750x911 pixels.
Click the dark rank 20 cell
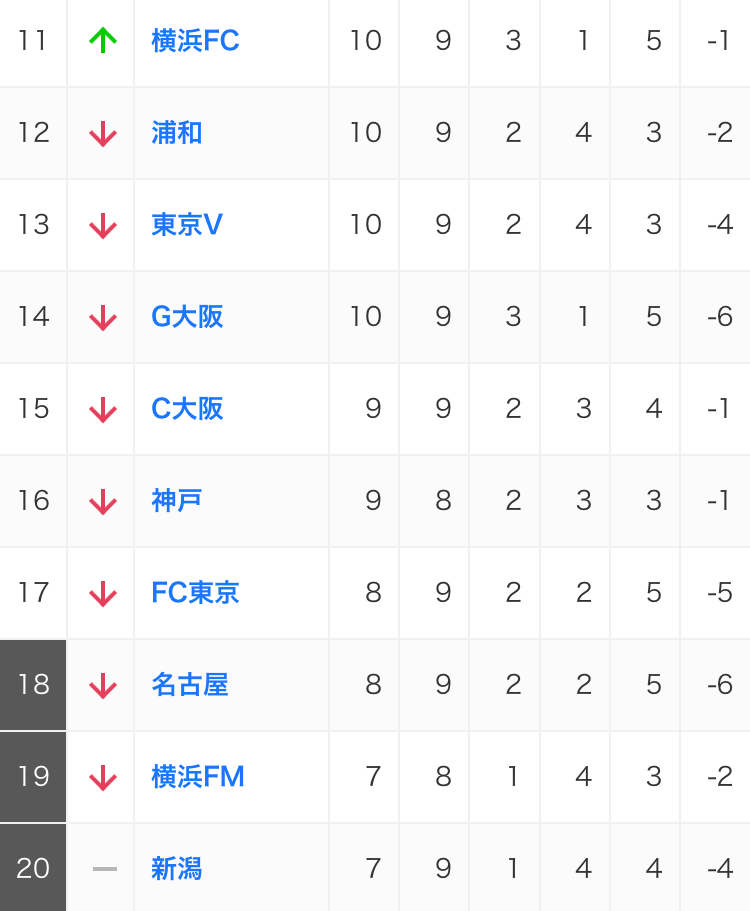point(33,868)
